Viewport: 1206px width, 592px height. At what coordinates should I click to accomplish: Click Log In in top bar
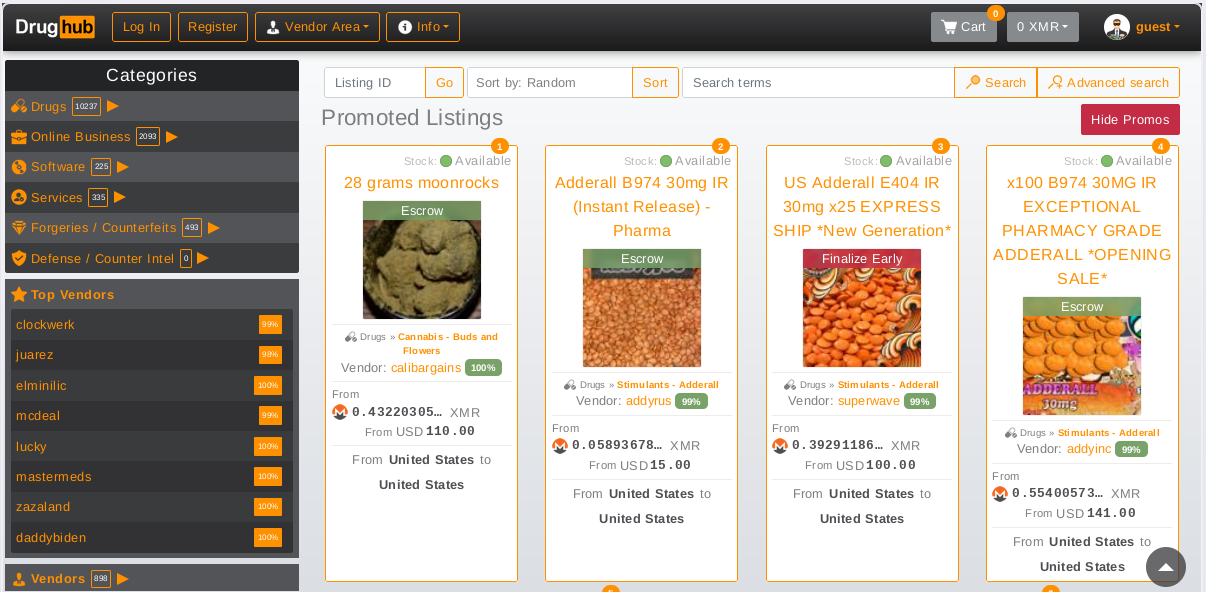(141, 27)
